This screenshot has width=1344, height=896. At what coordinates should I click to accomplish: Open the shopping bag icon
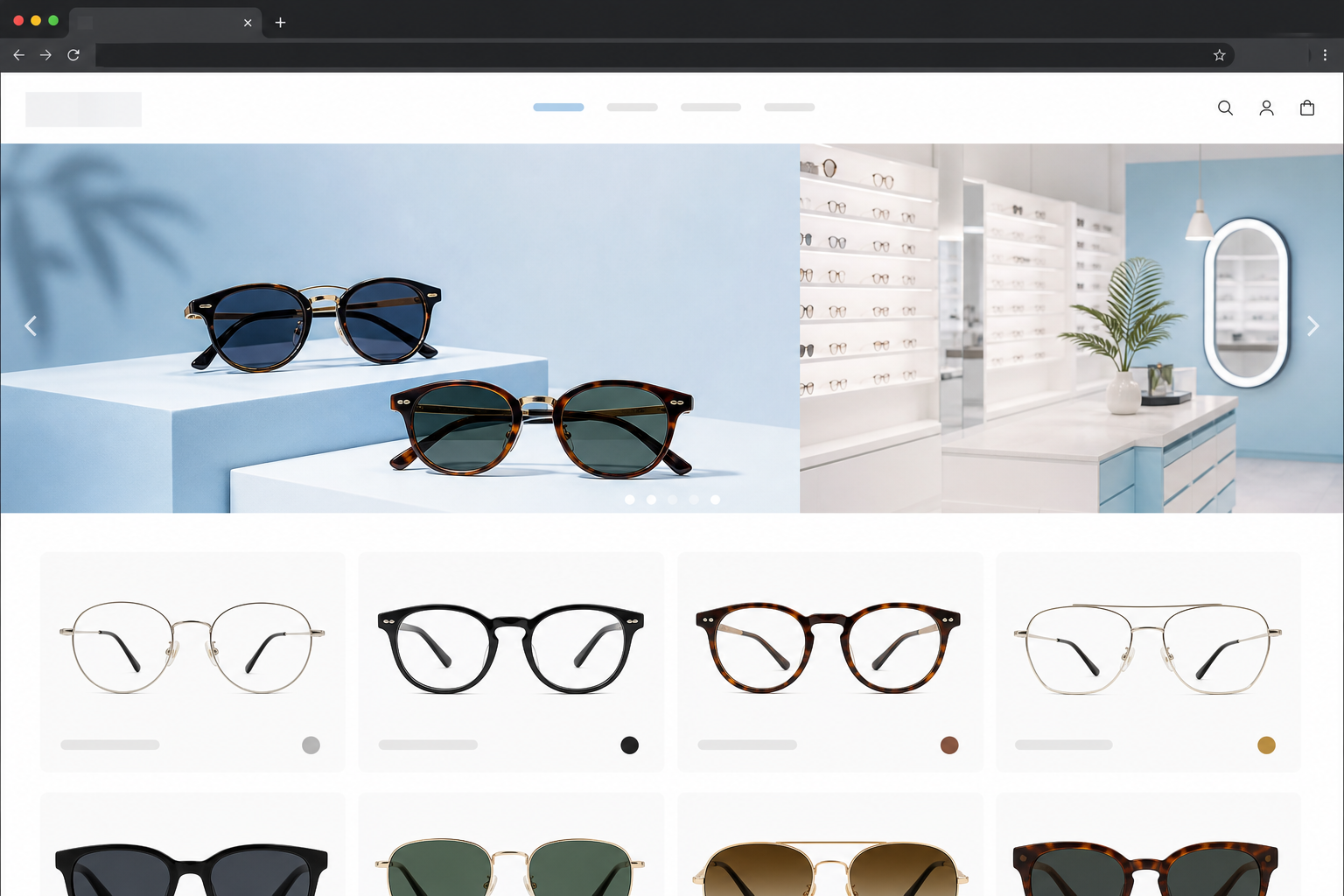(x=1307, y=108)
